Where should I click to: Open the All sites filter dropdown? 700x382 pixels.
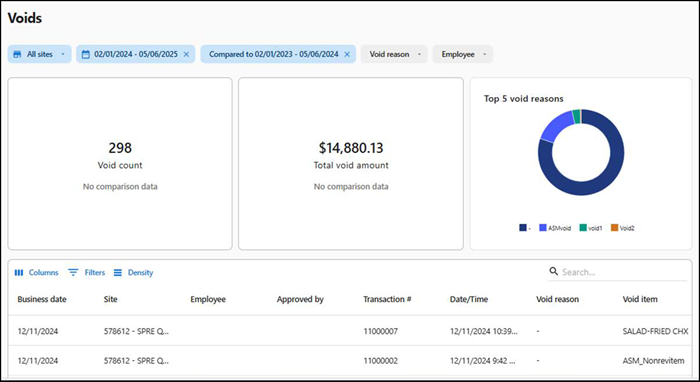click(39, 54)
